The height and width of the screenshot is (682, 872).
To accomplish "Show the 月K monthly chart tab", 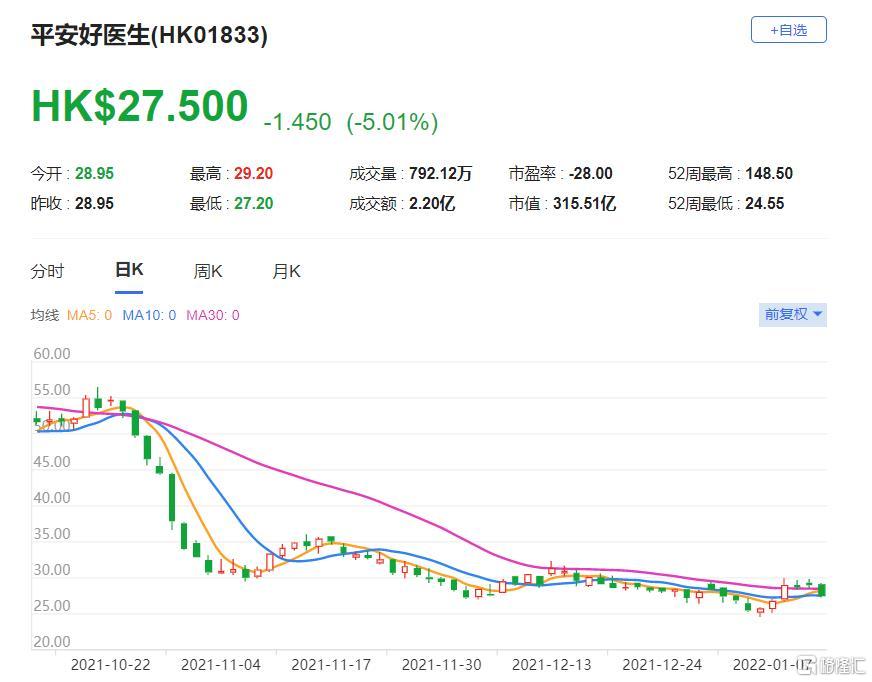I will [x=287, y=271].
